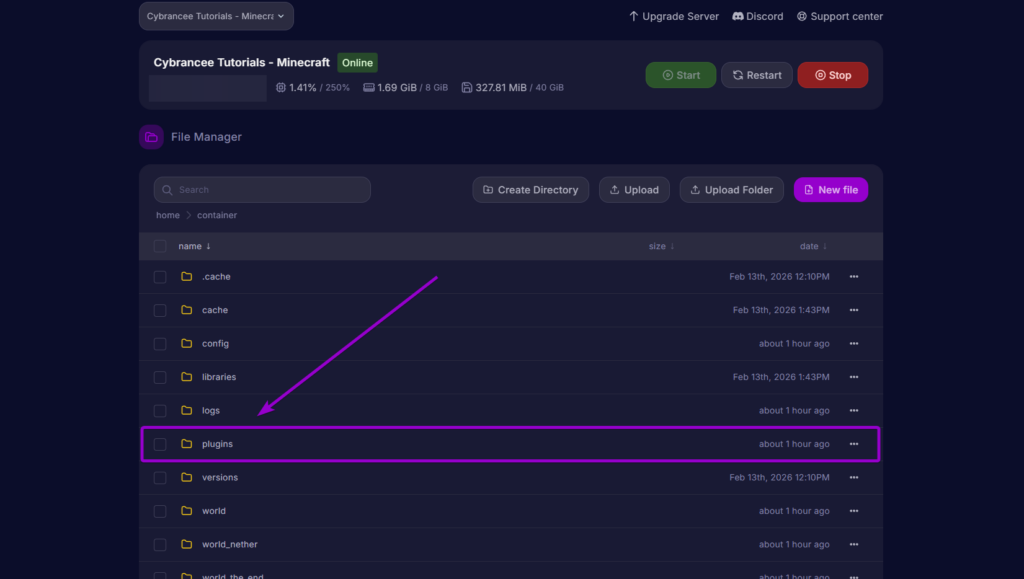Click the purple New file button
The image size is (1024, 579).
tap(830, 190)
